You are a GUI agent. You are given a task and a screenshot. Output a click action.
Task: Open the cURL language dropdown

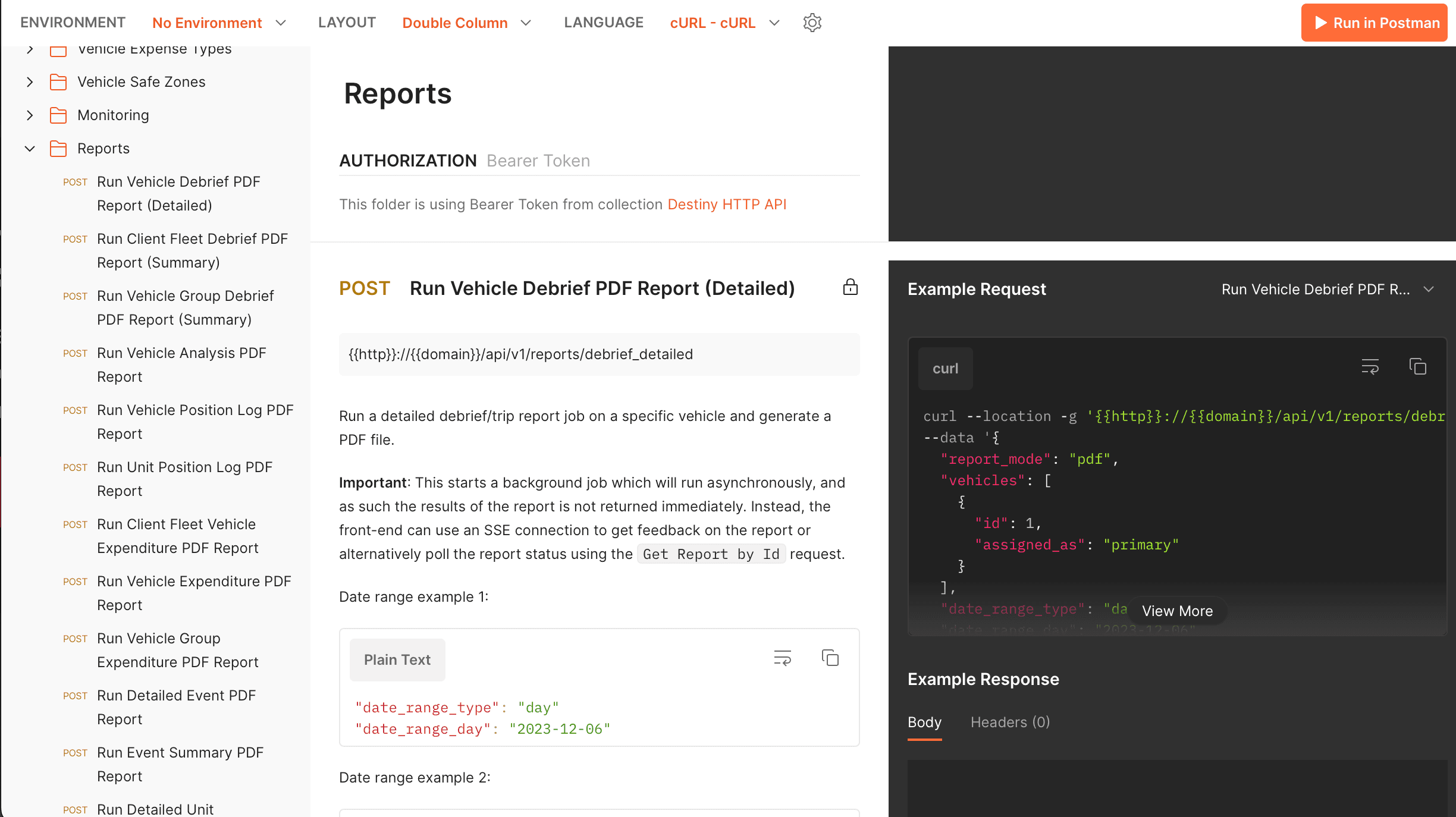[724, 23]
